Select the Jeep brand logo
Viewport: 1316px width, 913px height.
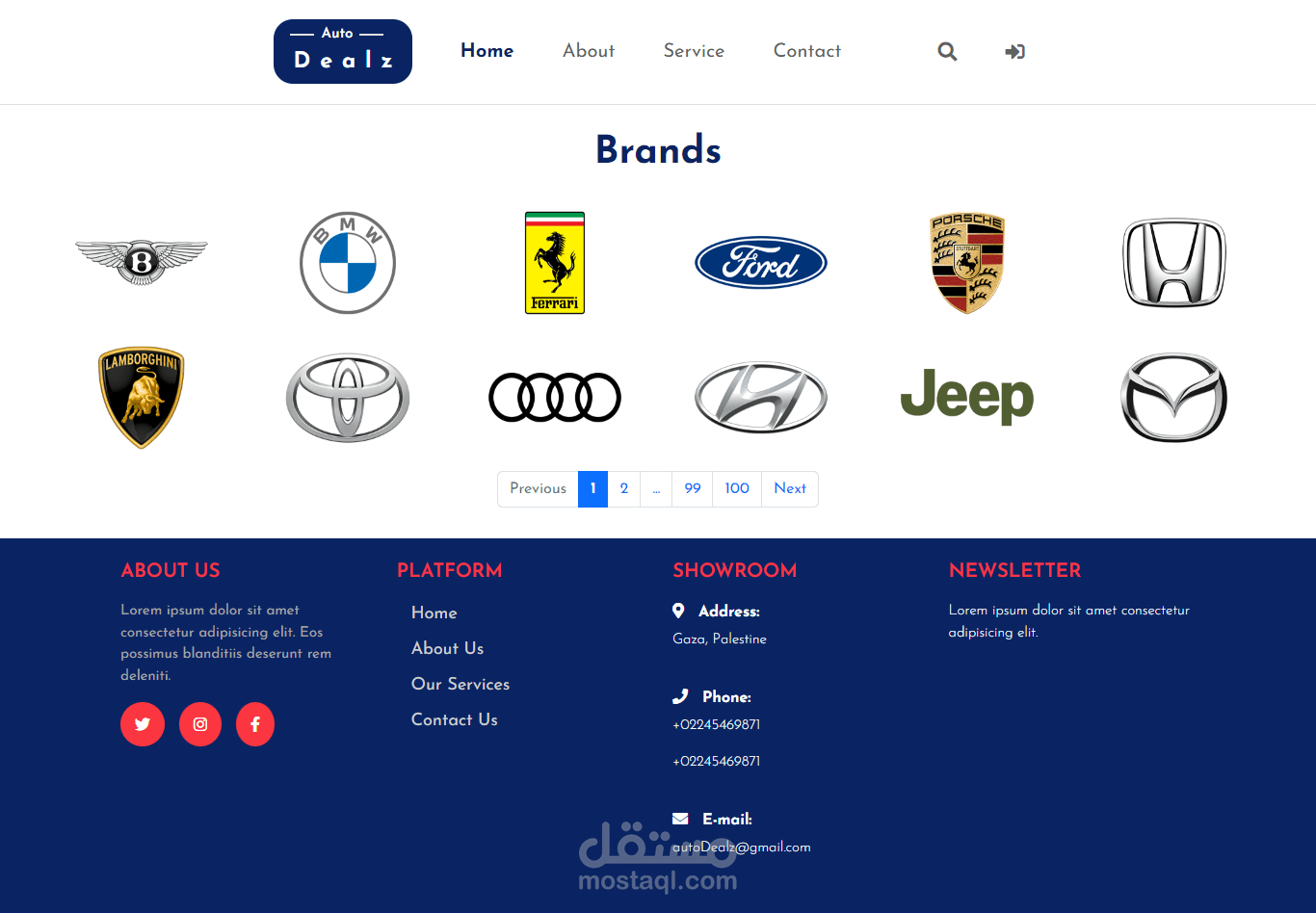coord(967,397)
